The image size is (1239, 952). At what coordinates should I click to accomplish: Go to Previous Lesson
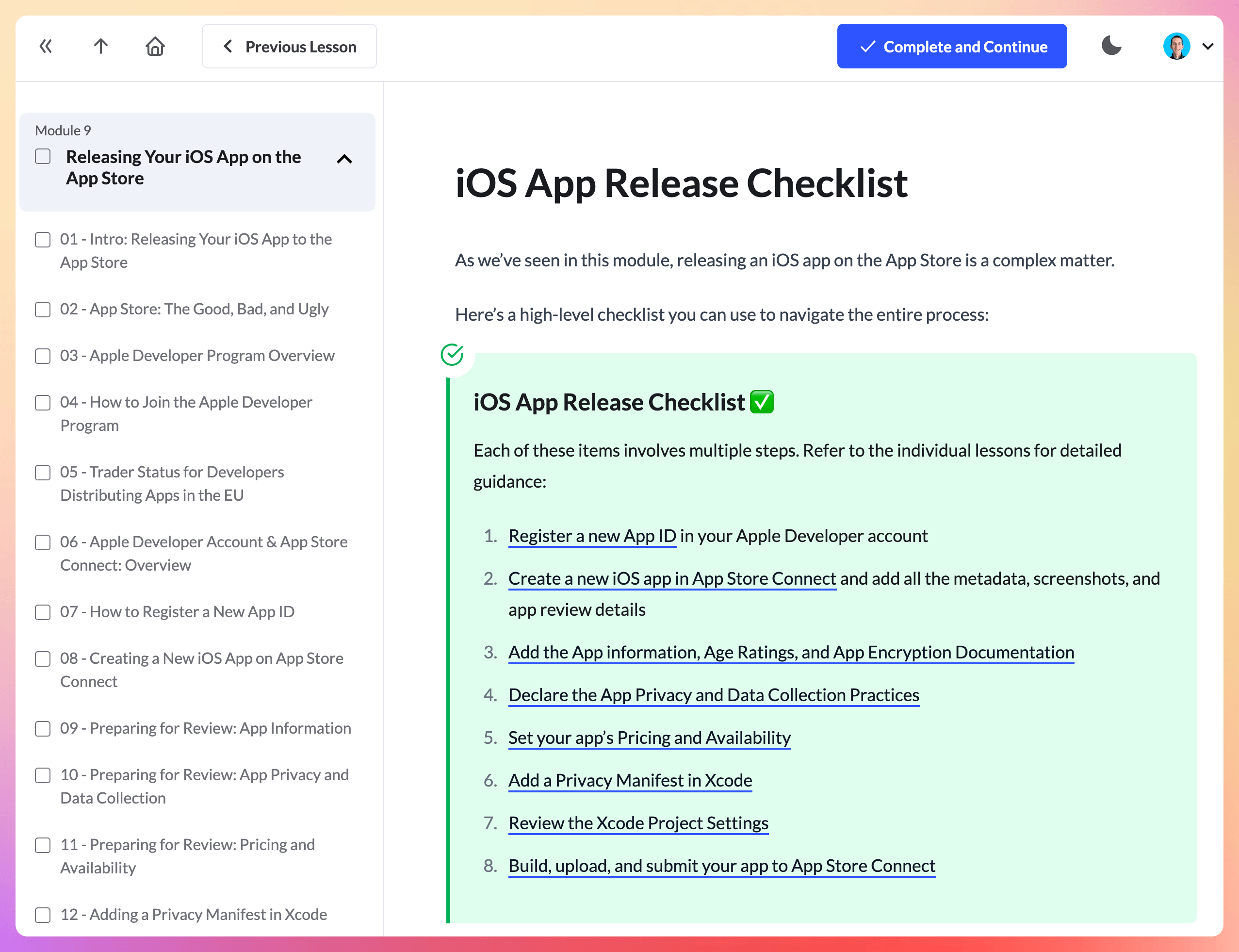[x=289, y=46]
